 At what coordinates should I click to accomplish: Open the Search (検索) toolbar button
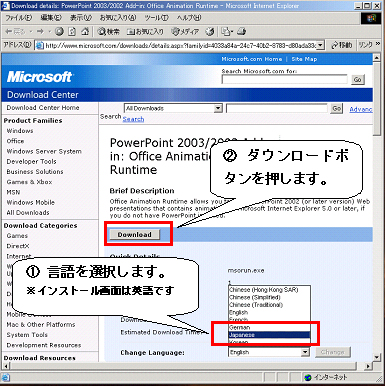(108, 32)
